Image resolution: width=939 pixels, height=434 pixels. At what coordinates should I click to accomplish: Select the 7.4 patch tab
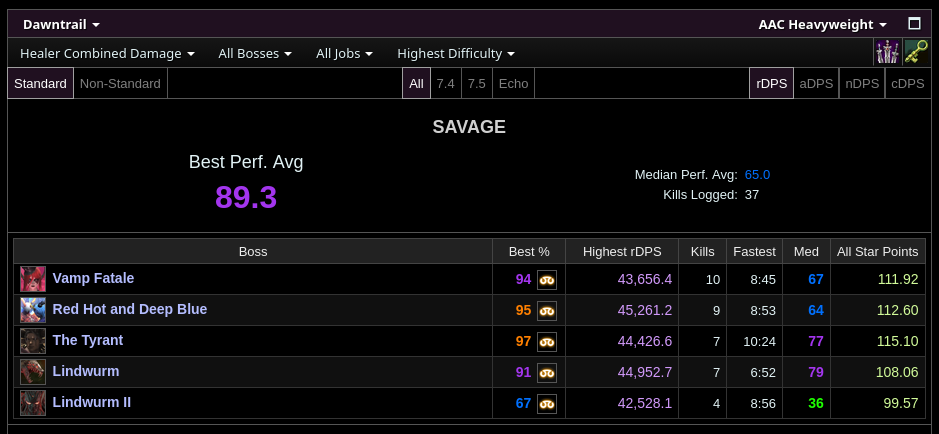[446, 83]
